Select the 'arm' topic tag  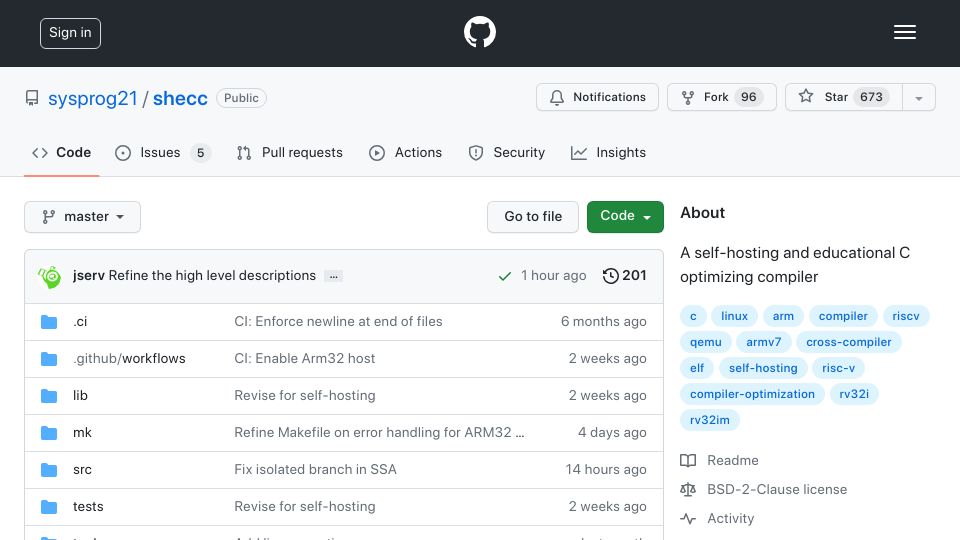(783, 316)
